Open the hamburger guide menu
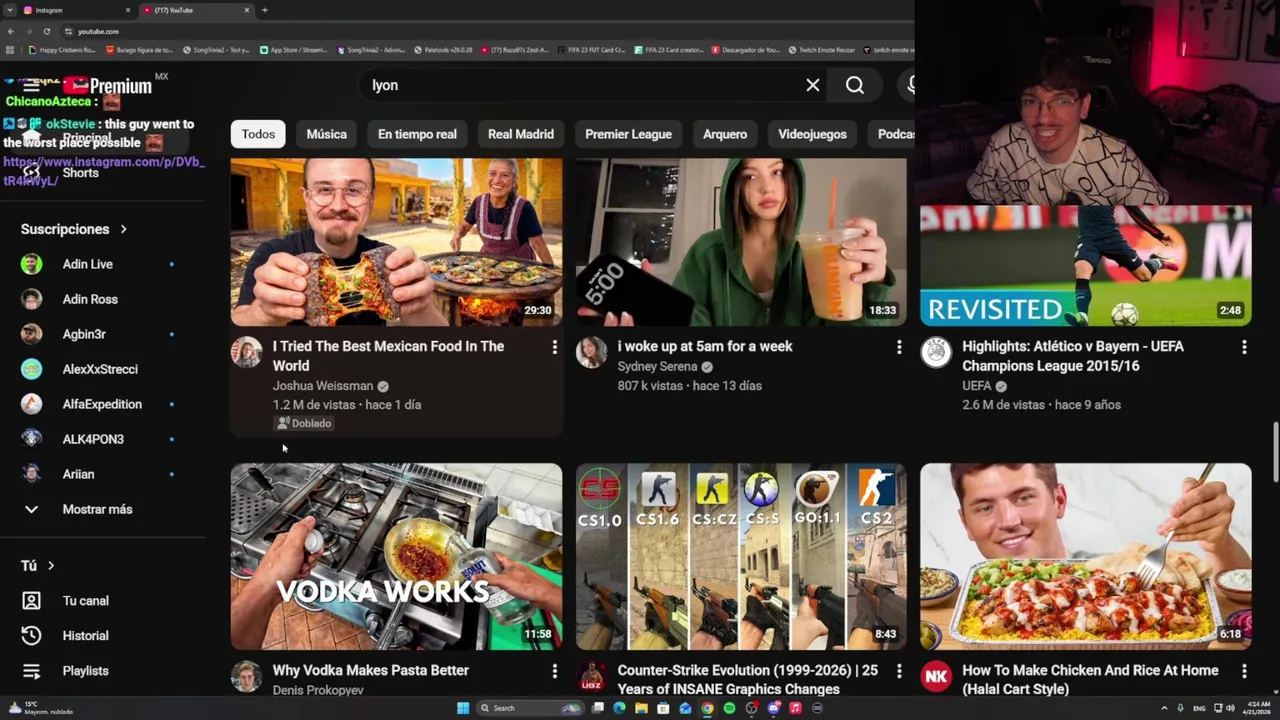Viewport: 1280px width, 720px height. tap(32, 86)
